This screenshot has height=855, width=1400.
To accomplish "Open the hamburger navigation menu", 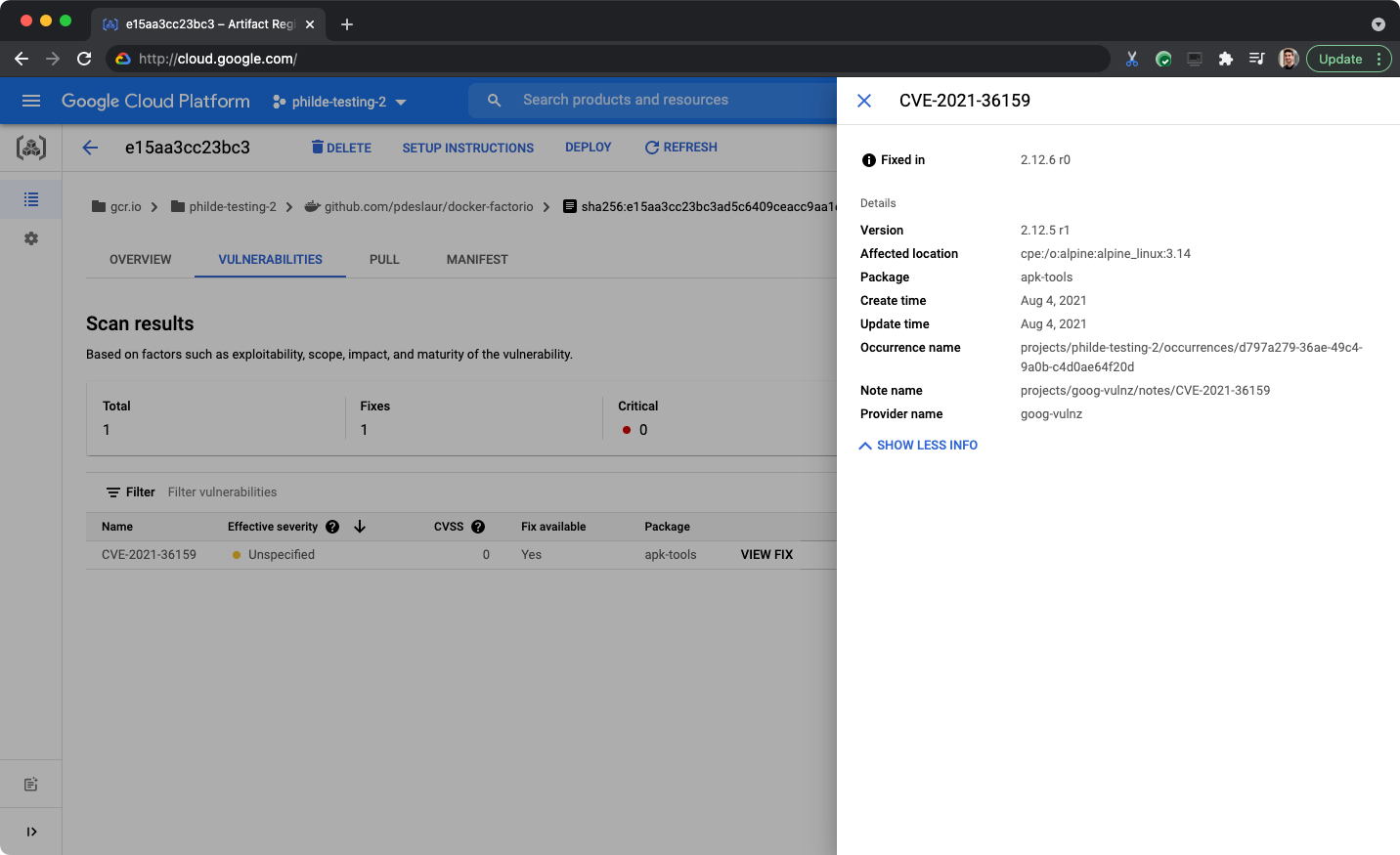I will (x=31, y=101).
